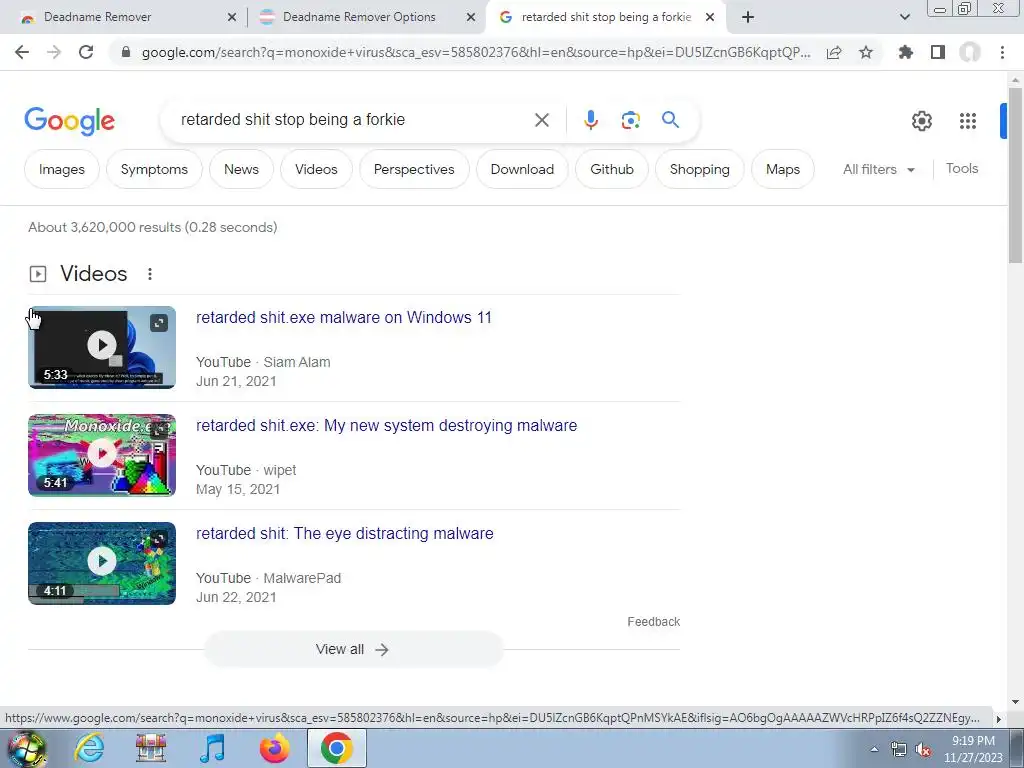Close the Google search tab

(x=710, y=17)
